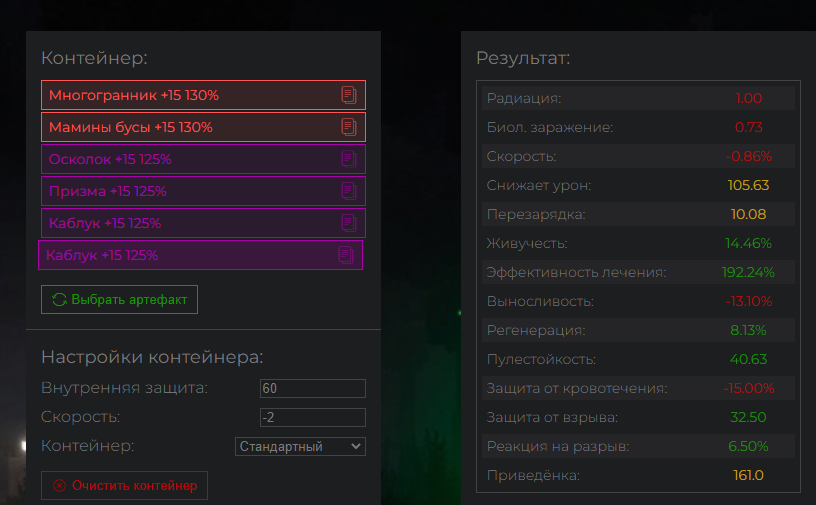Click copy icon on Осколок +15 125% row
Viewport: 816px width, 505px height.
[349, 159]
